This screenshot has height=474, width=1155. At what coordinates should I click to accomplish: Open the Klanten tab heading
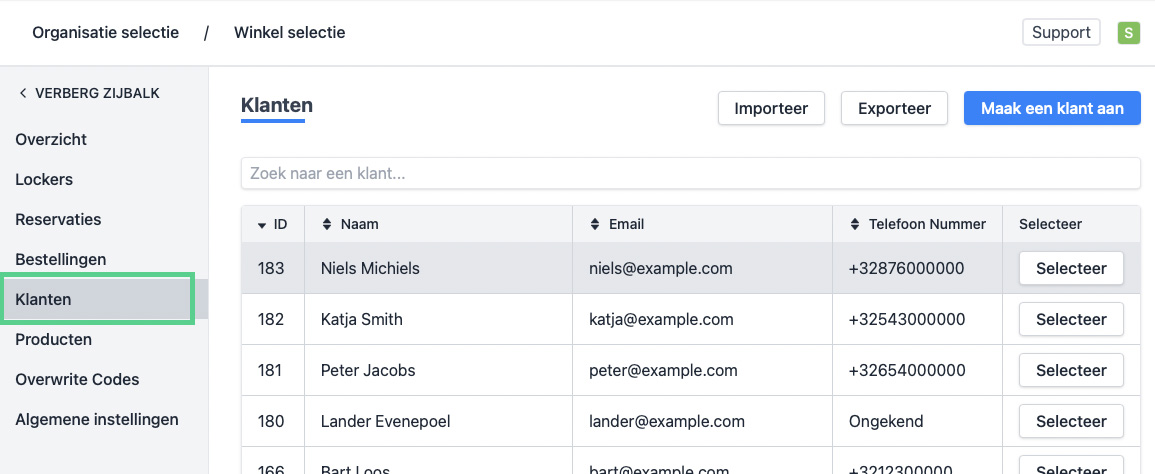tap(277, 105)
